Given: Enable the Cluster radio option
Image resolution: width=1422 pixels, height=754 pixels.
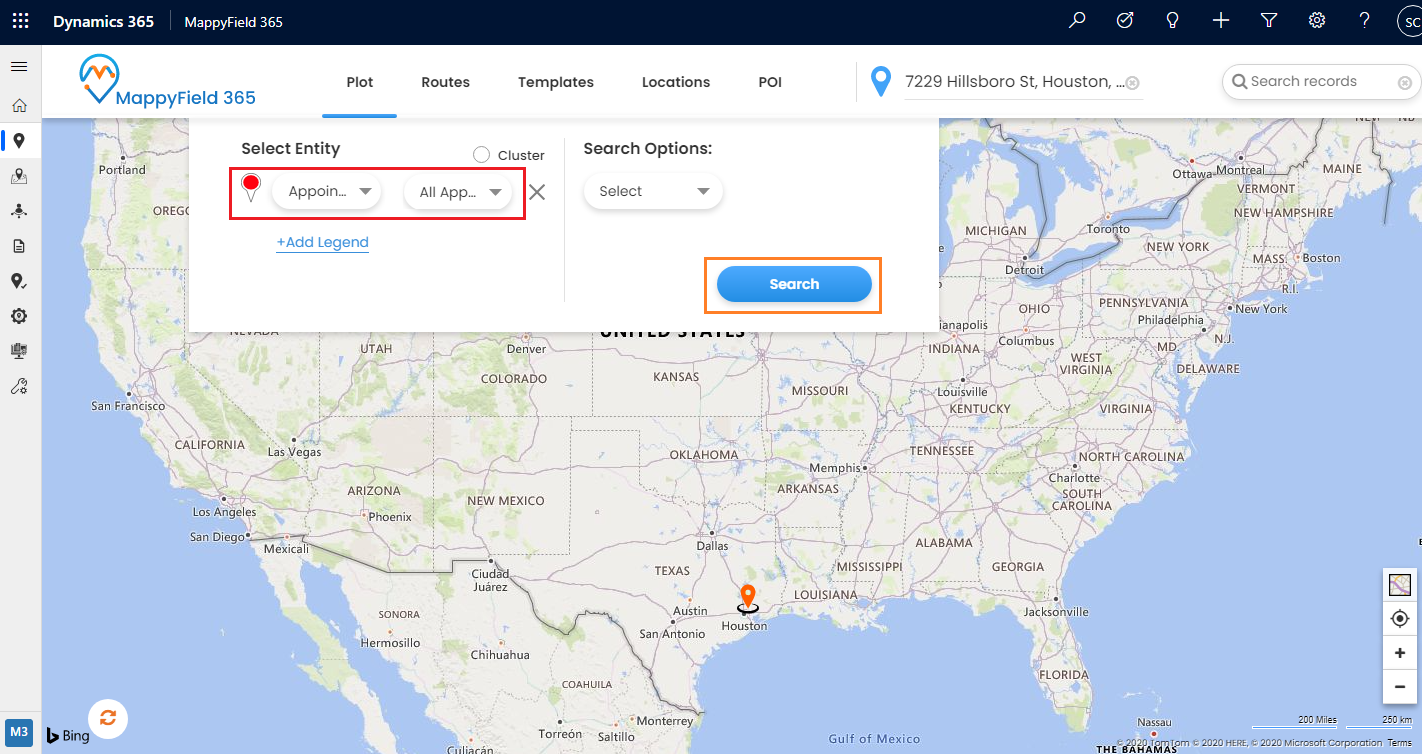Looking at the screenshot, I should coord(481,155).
